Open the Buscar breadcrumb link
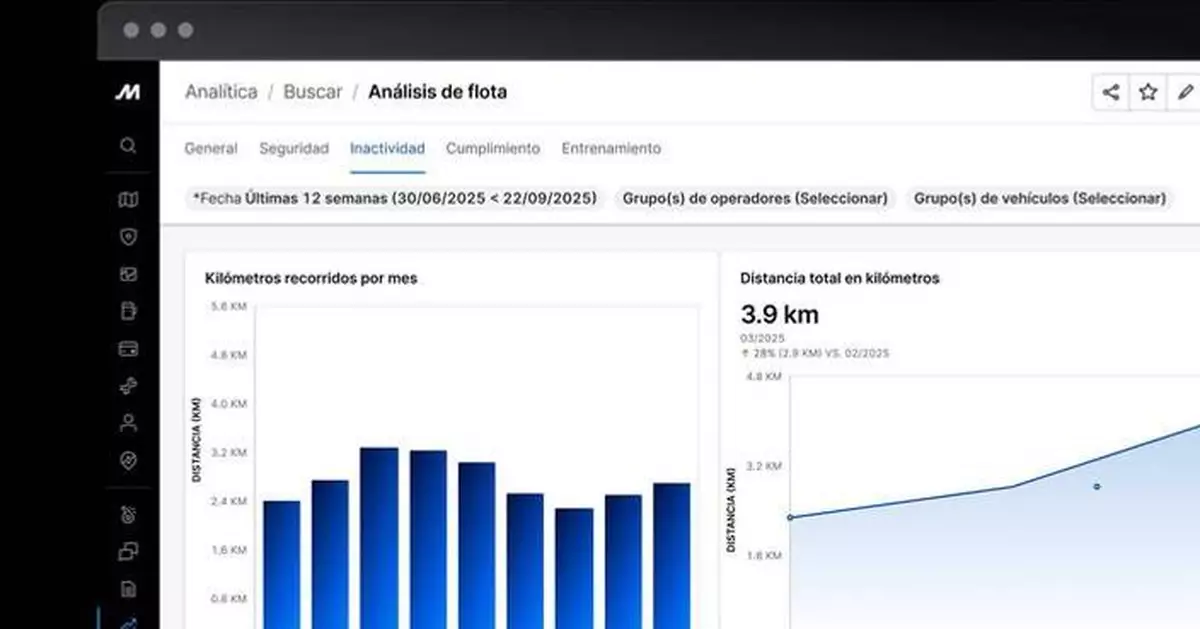Image resolution: width=1200 pixels, height=629 pixels. click(x=312, y=91)
